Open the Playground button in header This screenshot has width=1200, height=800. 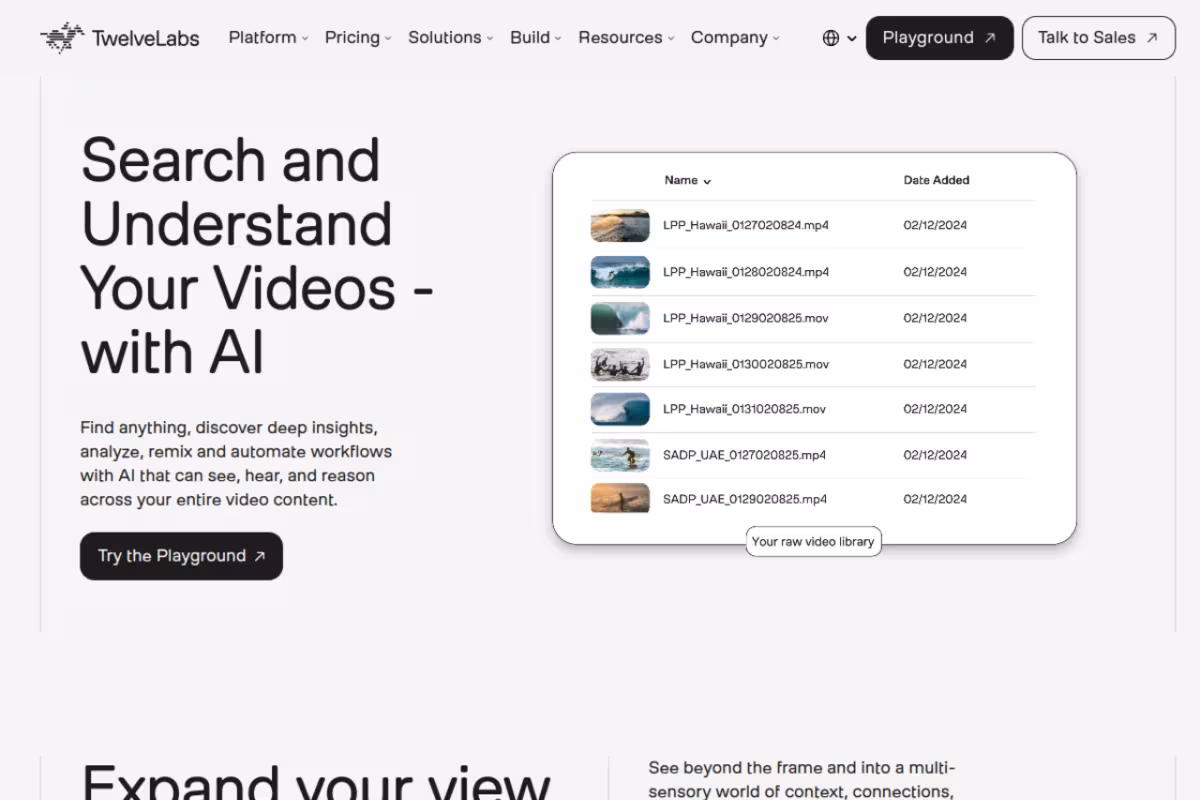pyautogui.click(x=939, y=38)
